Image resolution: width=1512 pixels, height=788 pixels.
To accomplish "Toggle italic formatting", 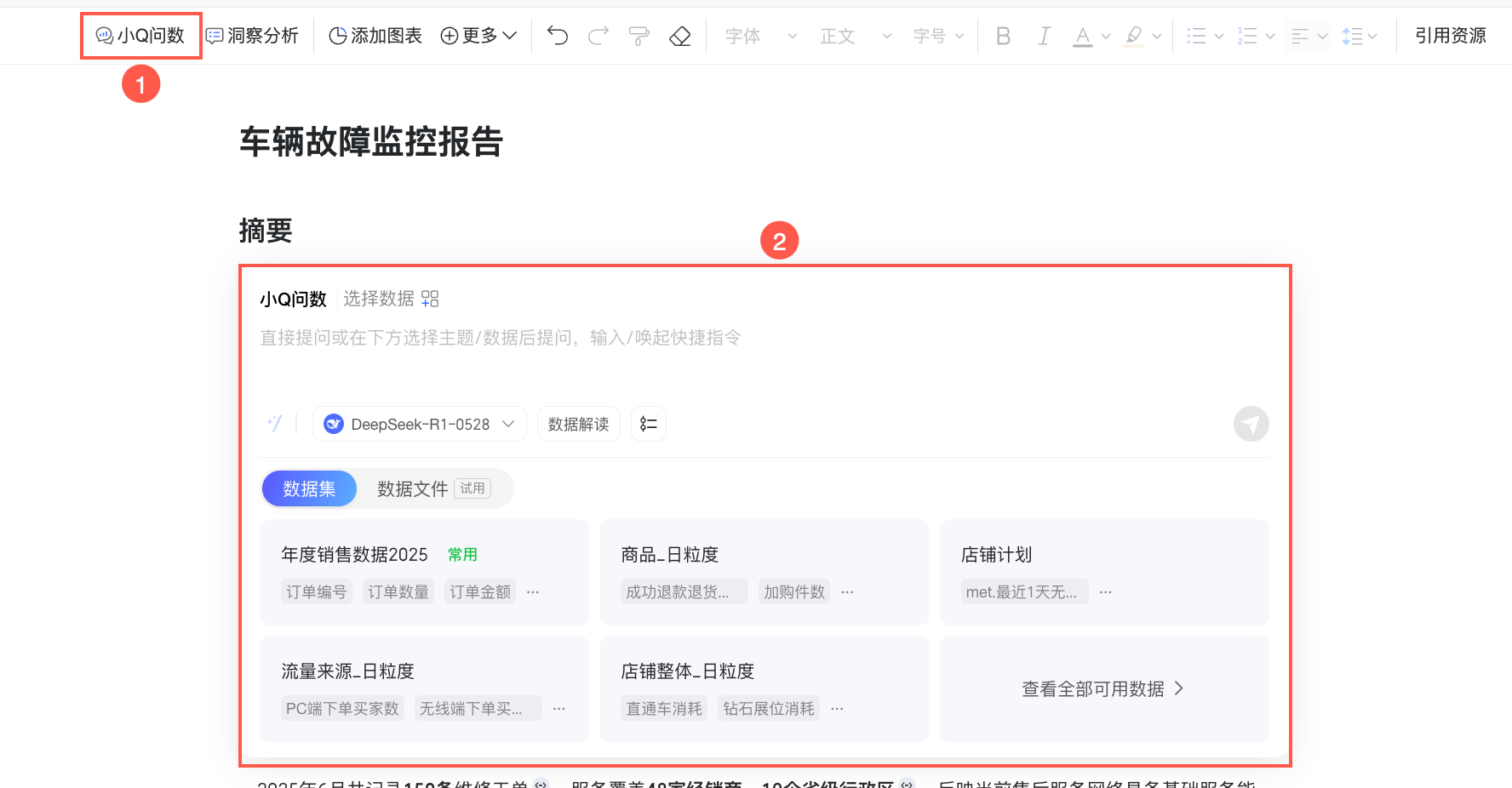I will pos(1044,36).
